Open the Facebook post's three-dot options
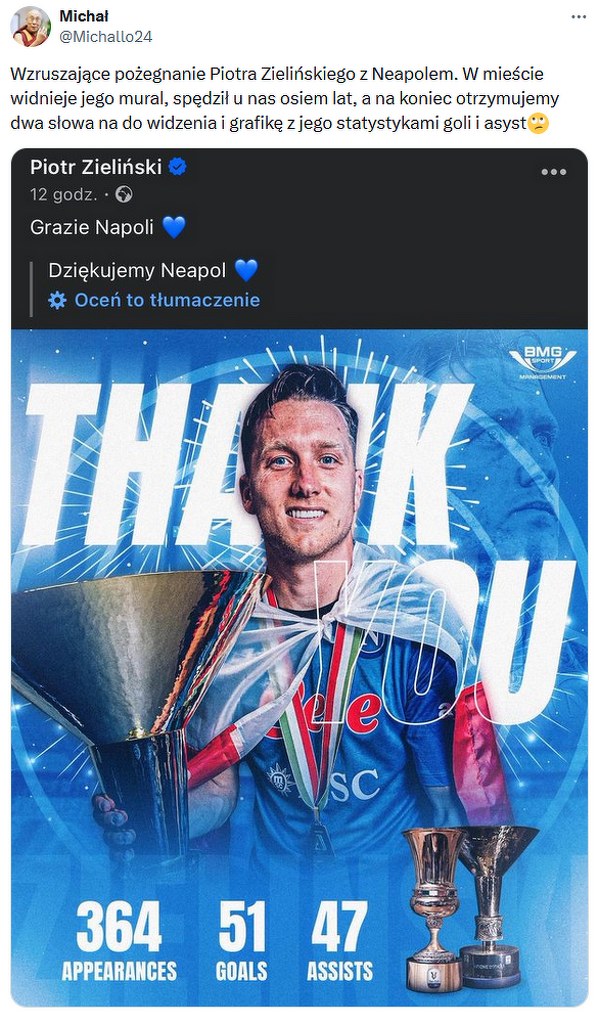The width and height of the screenshot is (599, 1024). click(553, 172)
